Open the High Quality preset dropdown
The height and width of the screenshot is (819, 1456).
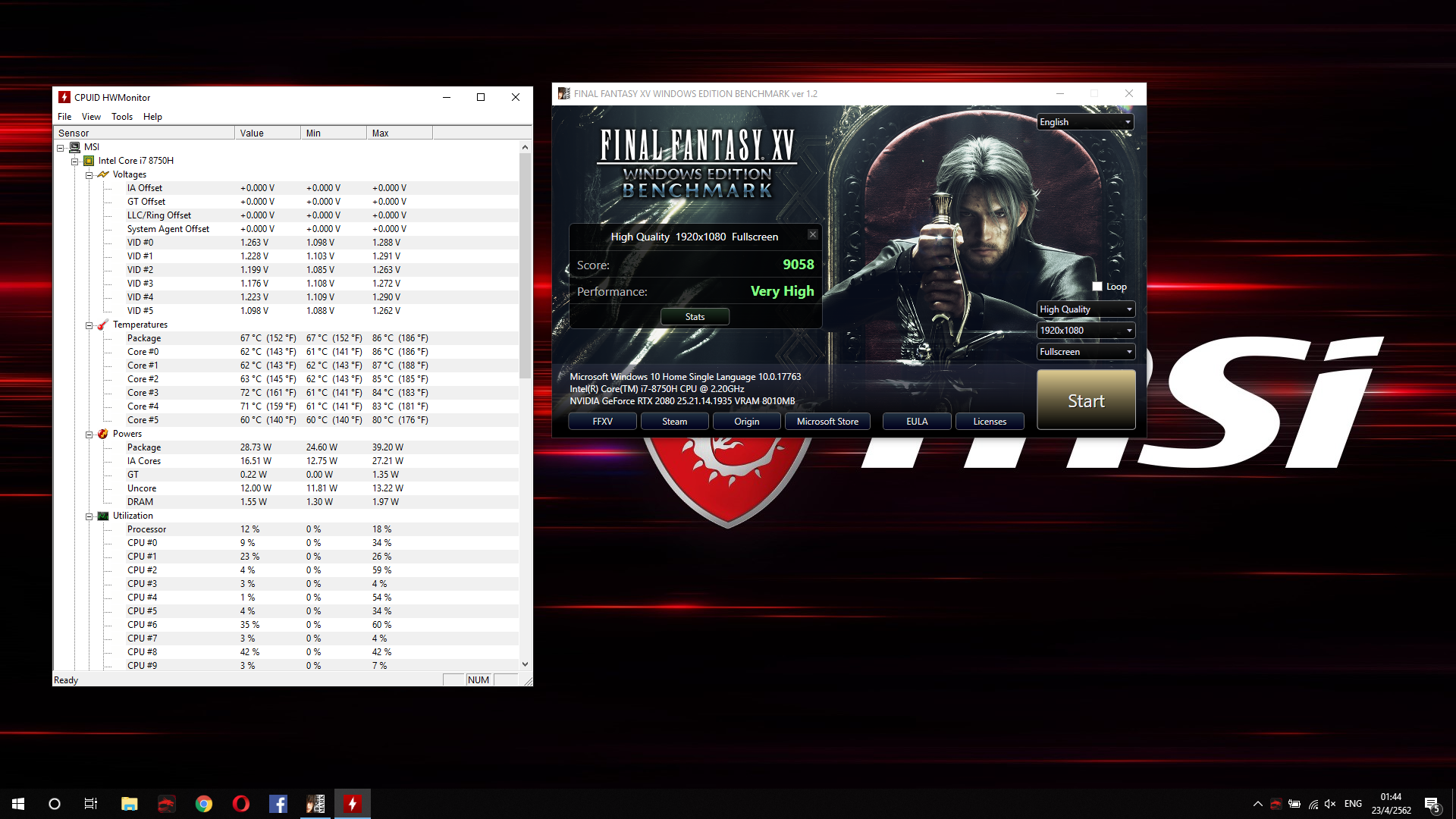[x=1085, y=309]
